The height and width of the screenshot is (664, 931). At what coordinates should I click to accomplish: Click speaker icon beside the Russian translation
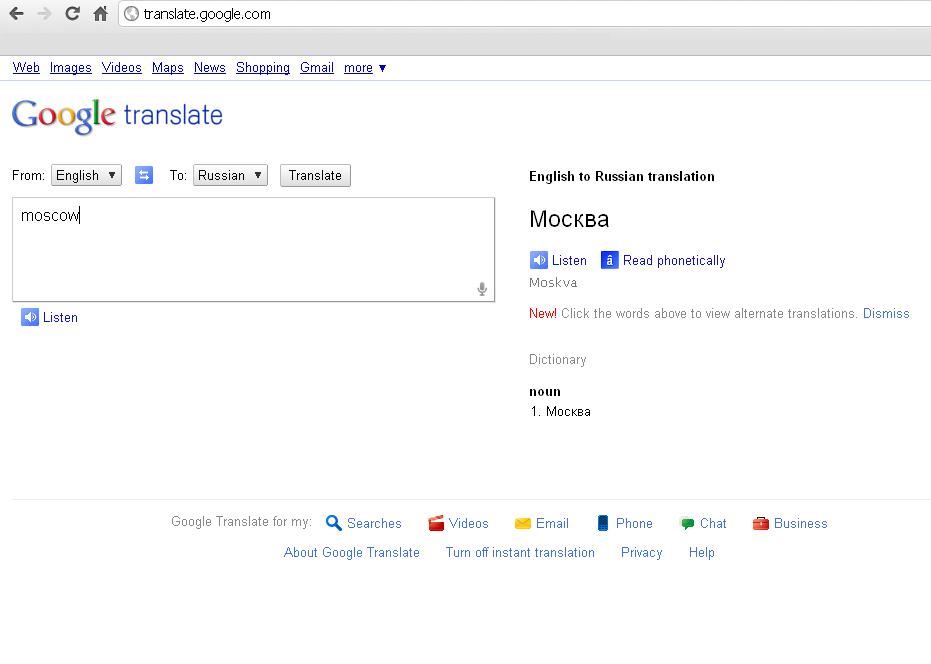coord(539,260)
